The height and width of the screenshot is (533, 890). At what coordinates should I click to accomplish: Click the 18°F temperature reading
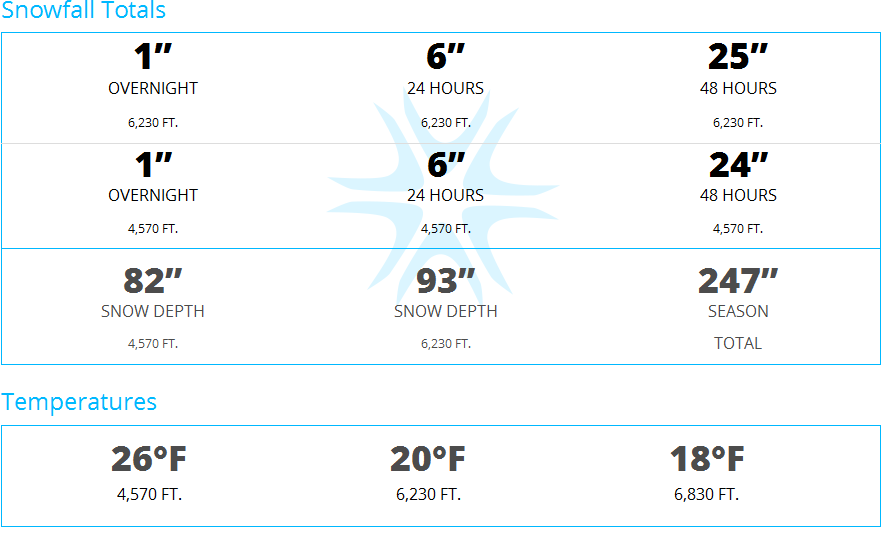[x=707, y=459]
